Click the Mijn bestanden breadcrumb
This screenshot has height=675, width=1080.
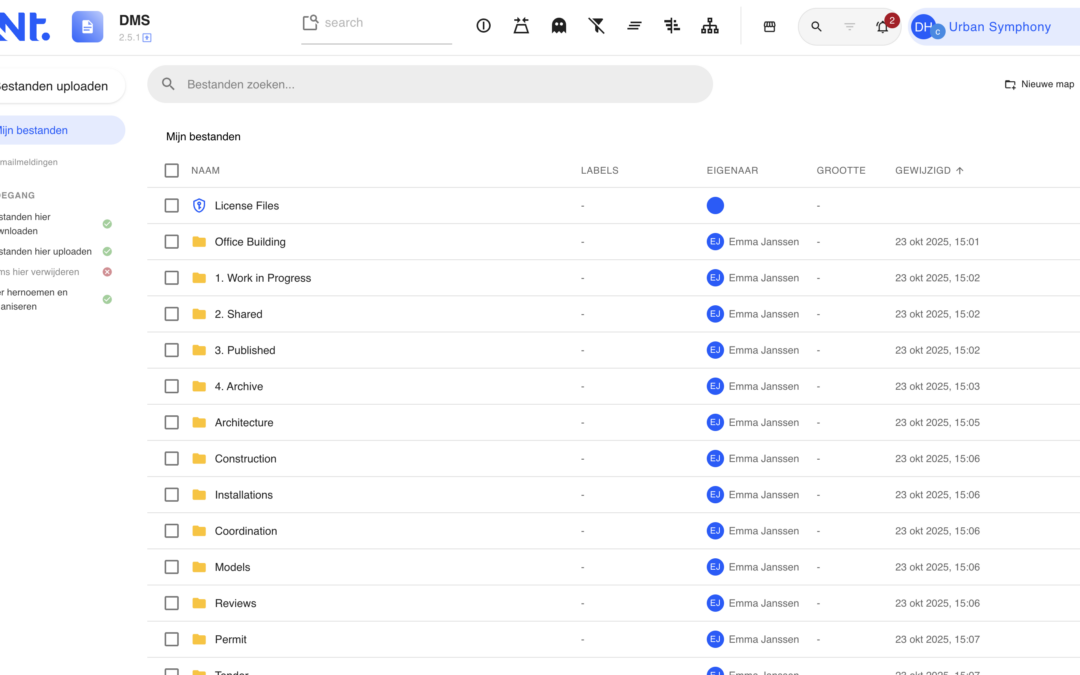point(203,136)
